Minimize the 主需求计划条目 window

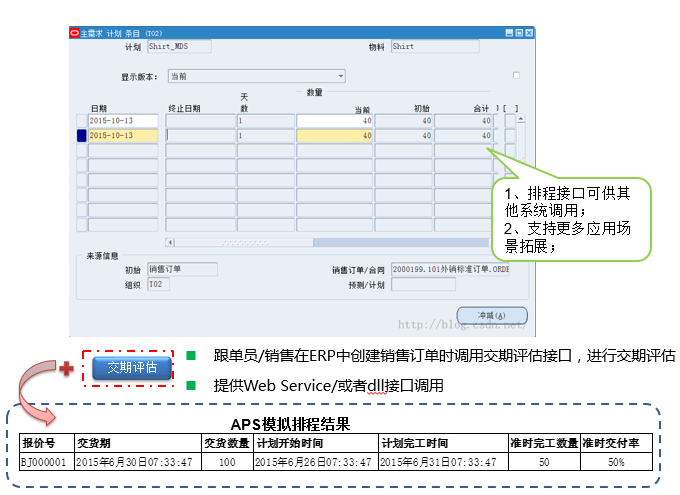click(508, 32)
